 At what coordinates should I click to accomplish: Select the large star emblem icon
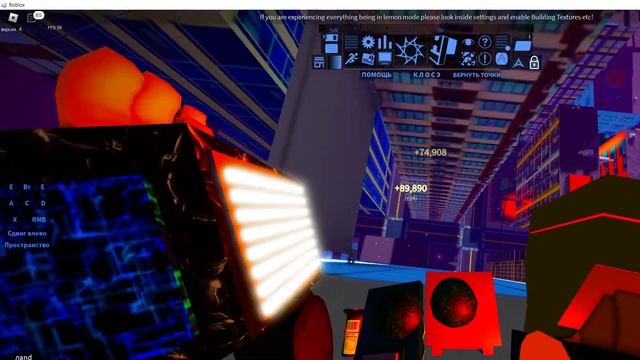(x=409, y=51)
